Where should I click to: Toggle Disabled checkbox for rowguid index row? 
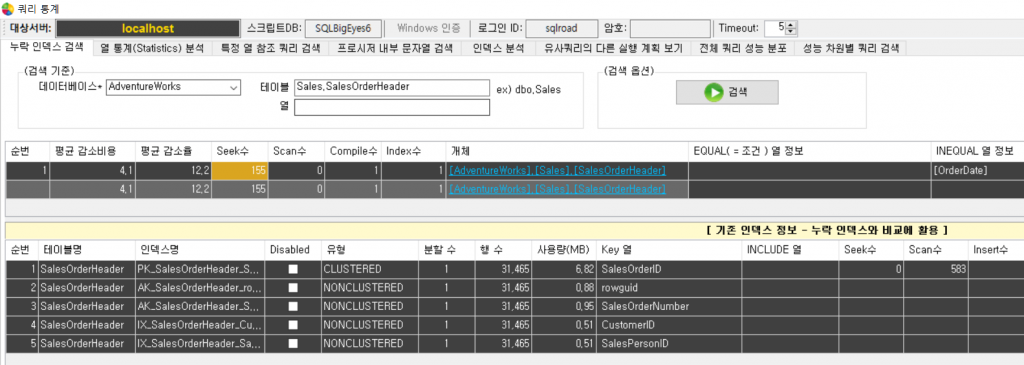[293, 287]
